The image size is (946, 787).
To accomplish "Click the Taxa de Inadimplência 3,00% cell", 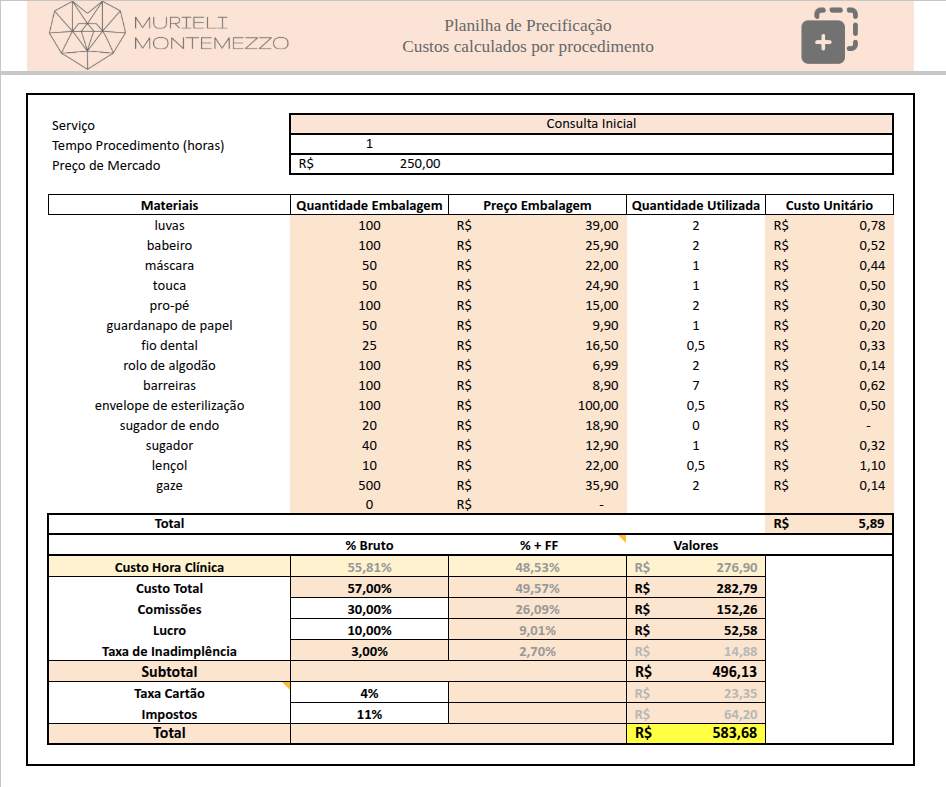I will point(370,651).
